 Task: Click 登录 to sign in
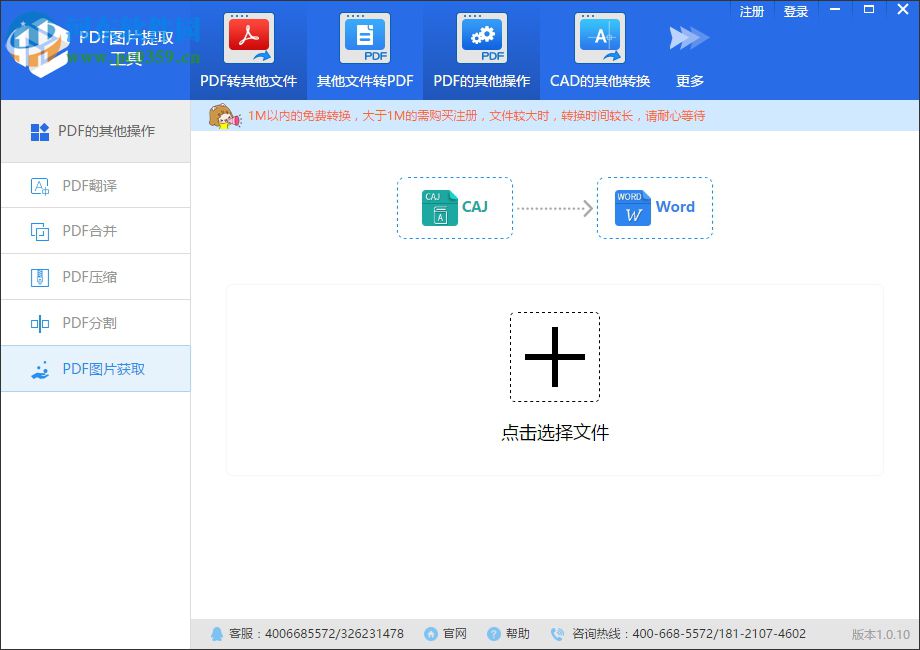796,11
